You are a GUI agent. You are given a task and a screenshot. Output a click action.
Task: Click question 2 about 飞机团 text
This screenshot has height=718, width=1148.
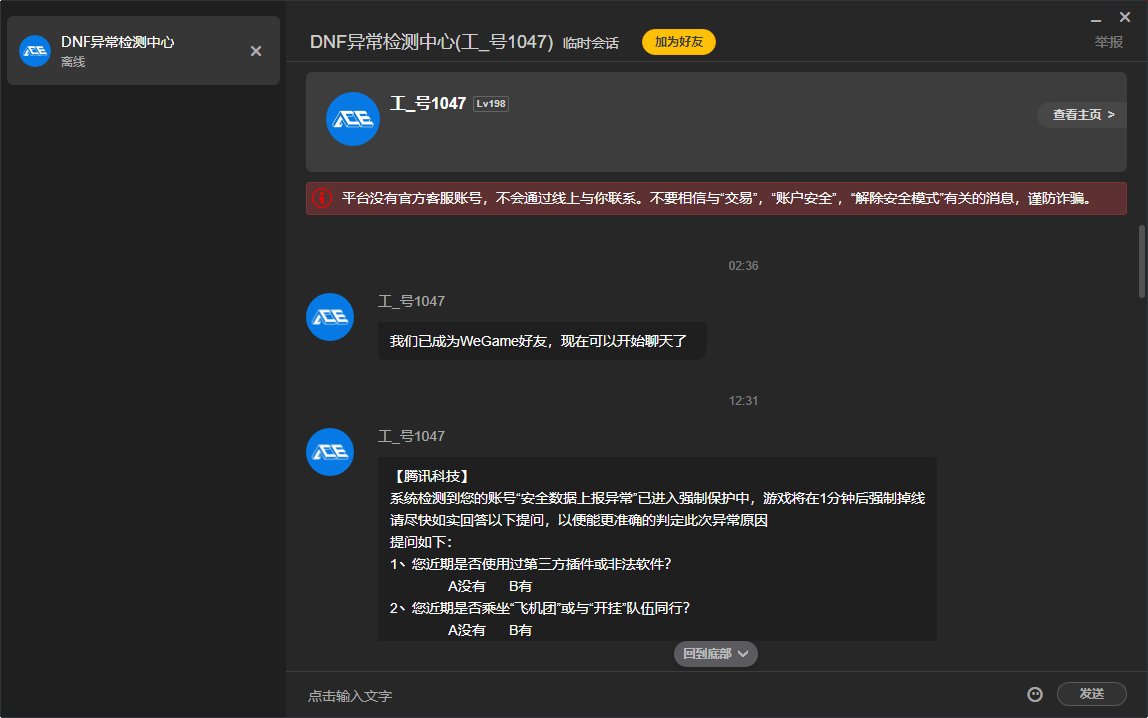tap(540, 608)
